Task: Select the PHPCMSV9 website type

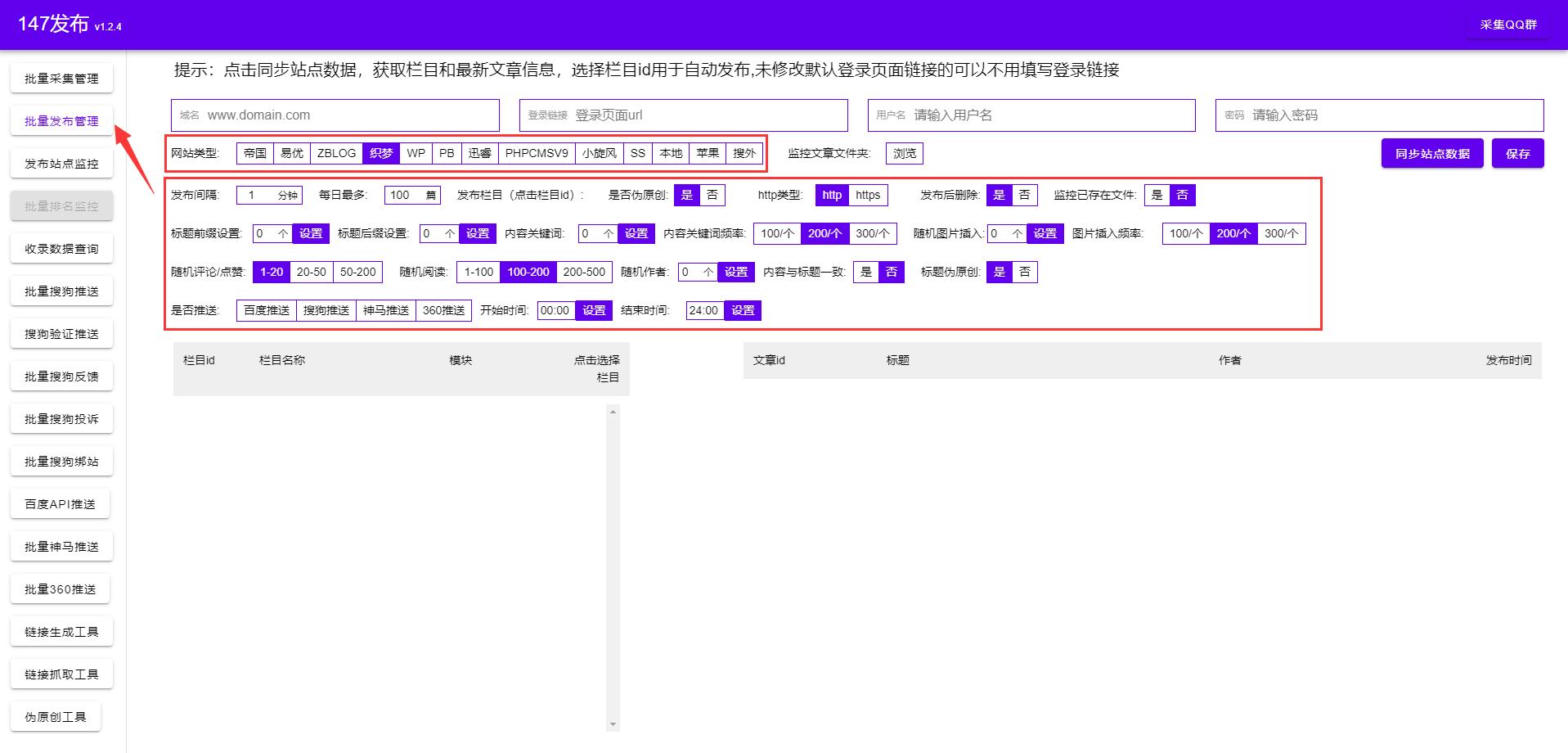Action: click(x=537, y=153)
